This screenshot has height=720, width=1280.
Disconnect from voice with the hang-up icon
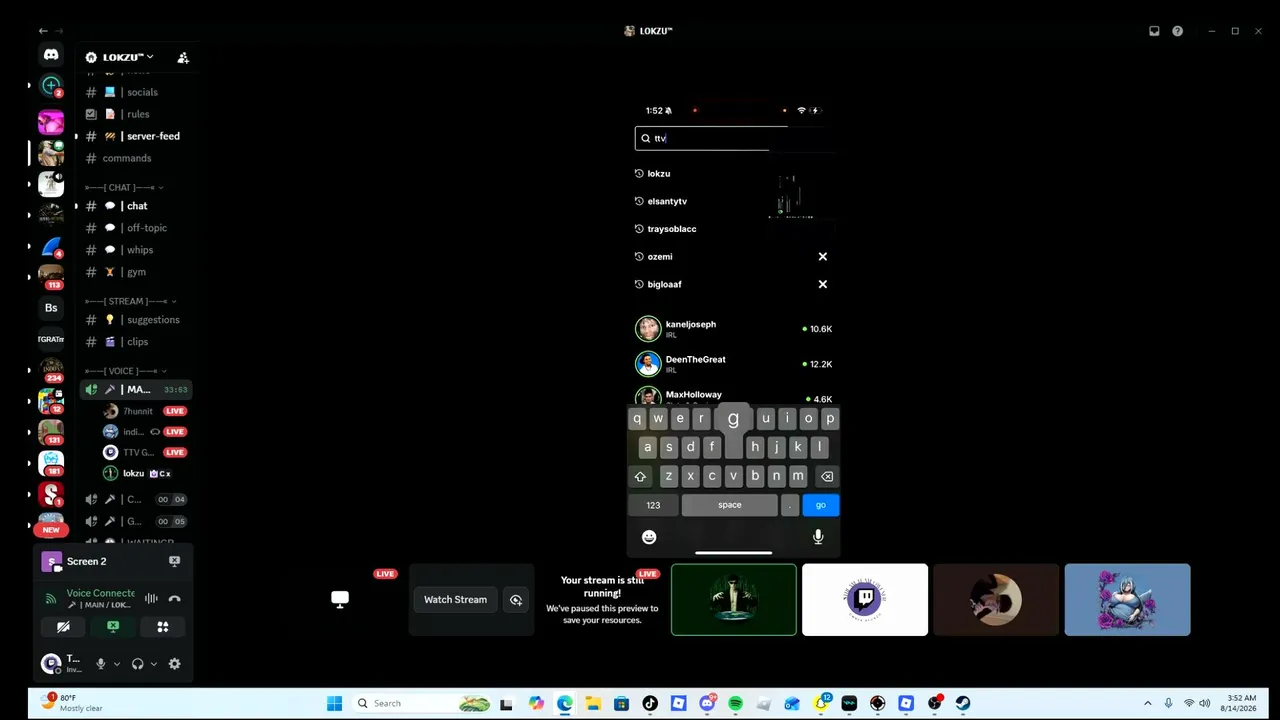pyautogui.click(x=174, y=599)
